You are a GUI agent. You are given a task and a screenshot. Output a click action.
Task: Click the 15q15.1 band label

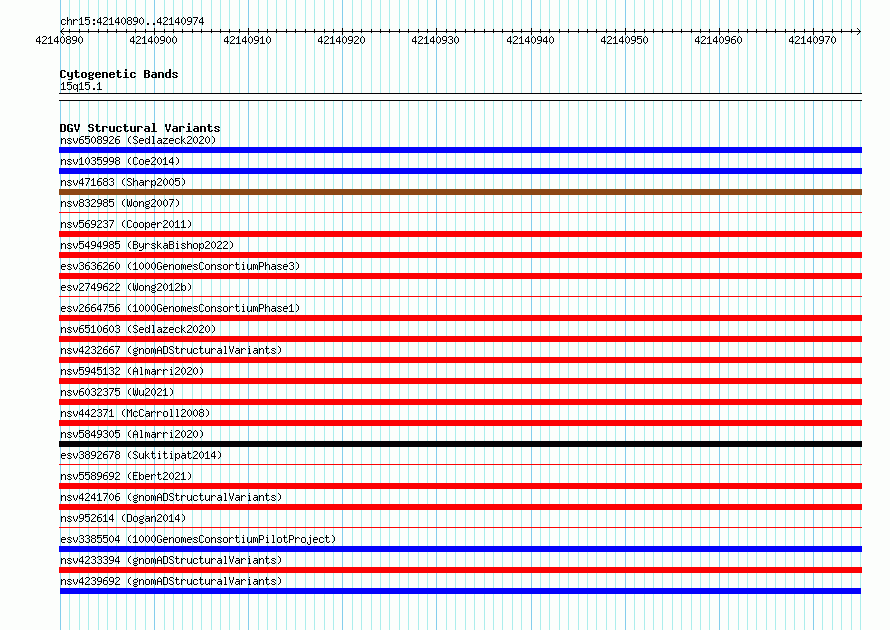click(81, 86)
